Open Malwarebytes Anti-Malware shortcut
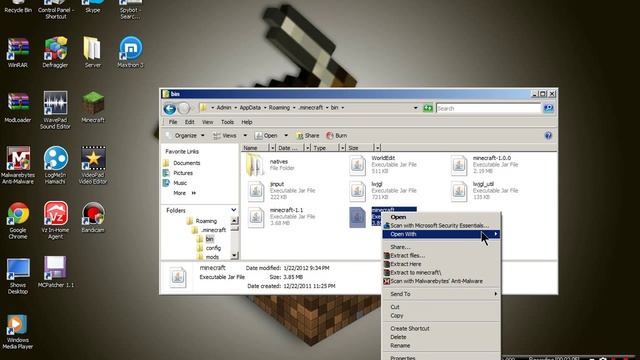 click(18, 165)
